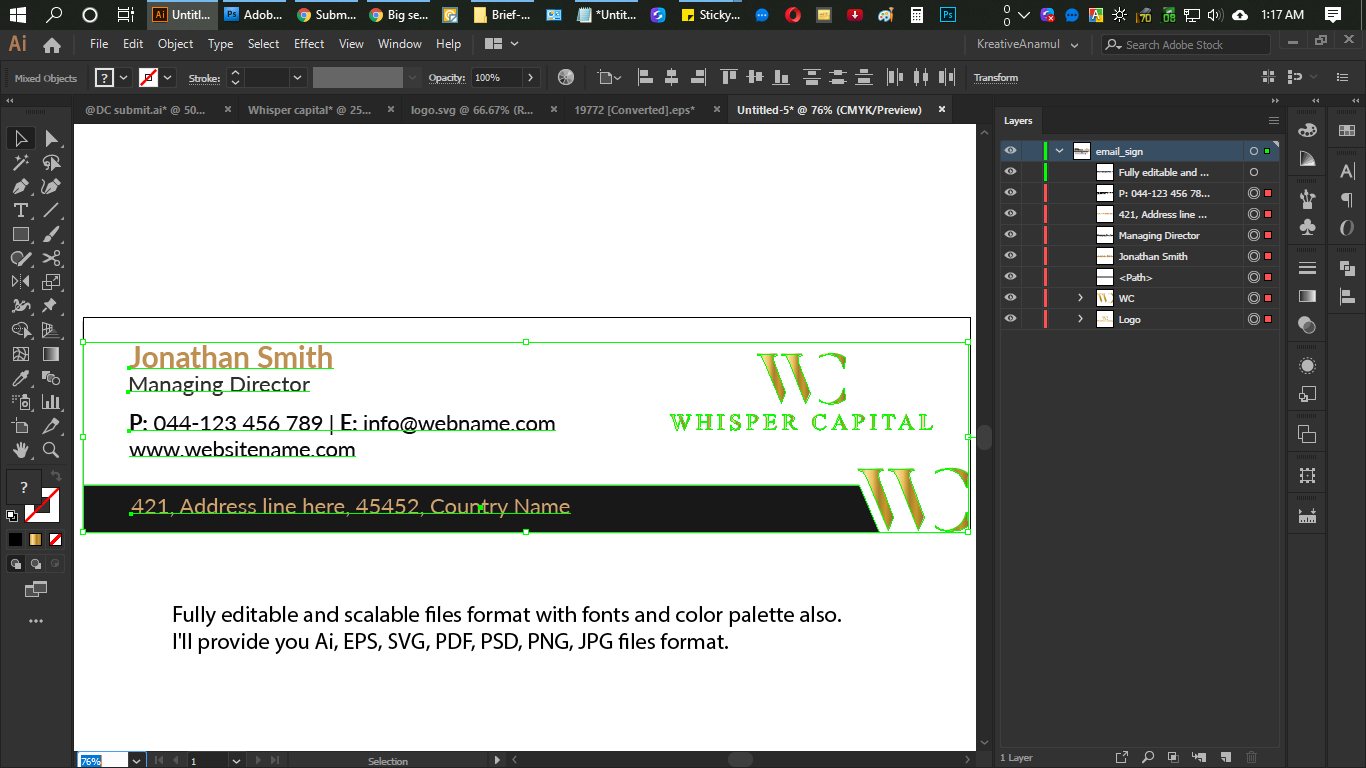1366x768 pixels.
Task: Toggle visibility of P: 044-123 item
Action: tap(1011, 193)
